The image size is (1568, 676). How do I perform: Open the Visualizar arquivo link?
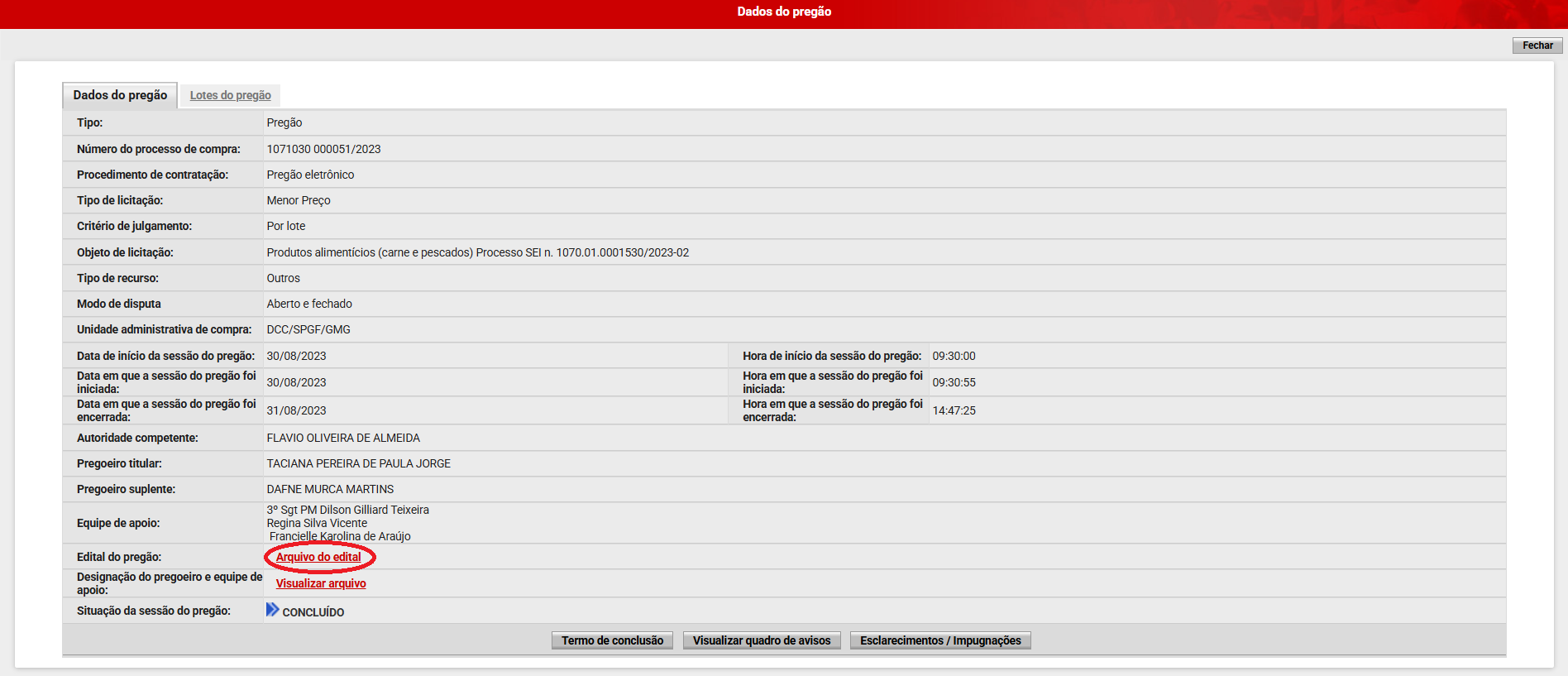pos(321,583)
